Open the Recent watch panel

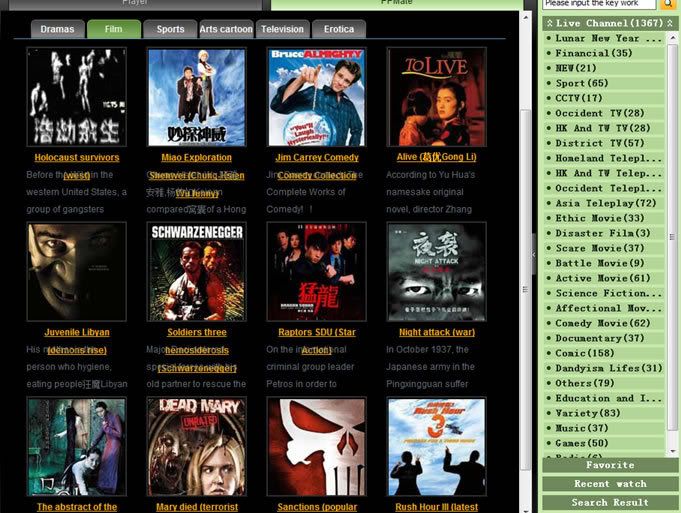610,484
